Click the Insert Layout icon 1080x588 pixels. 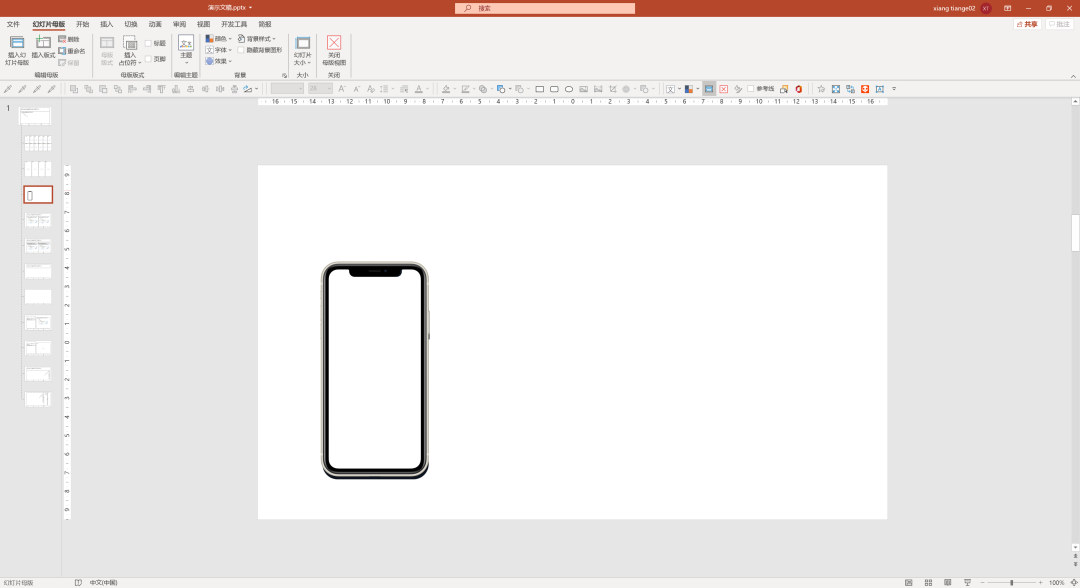coord(43,43)
